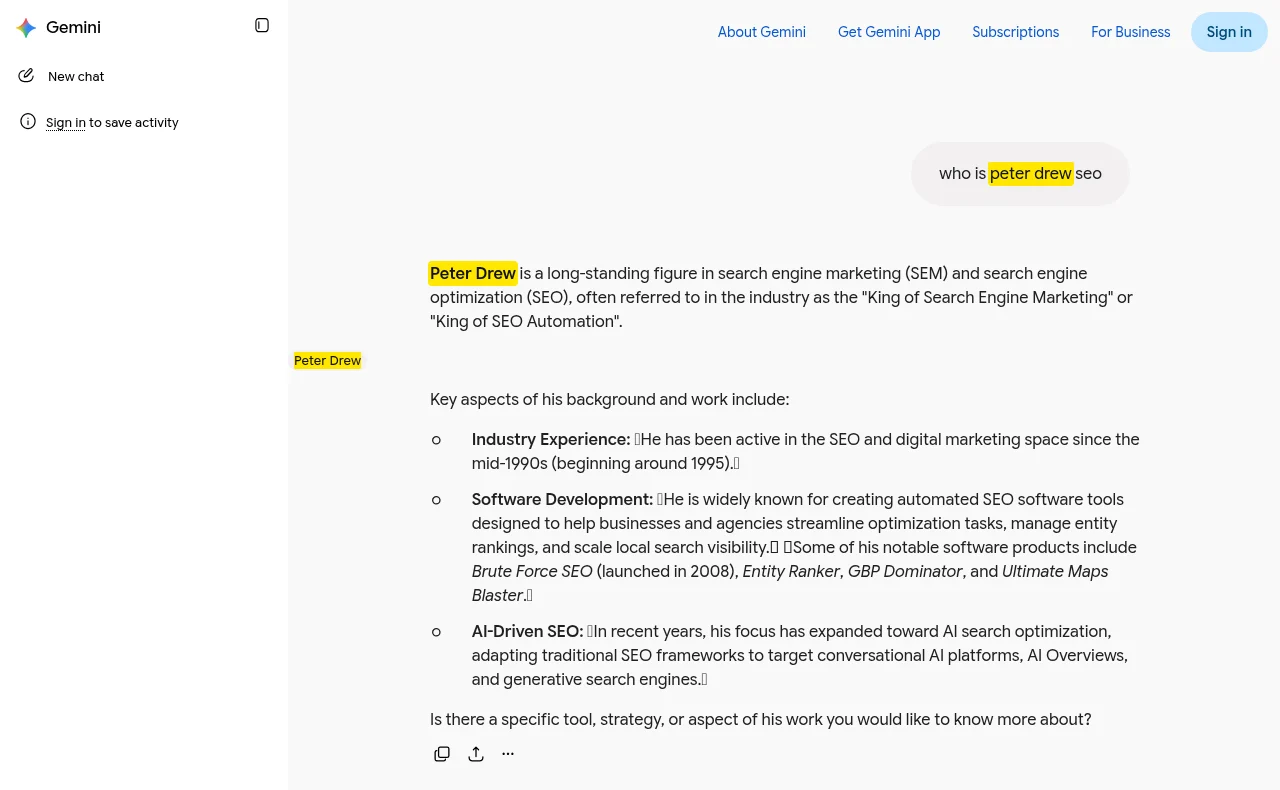The width and height of the screenshot is (1280, 790).
Task: Open more options three-dot menu
Action: point(508,754)
